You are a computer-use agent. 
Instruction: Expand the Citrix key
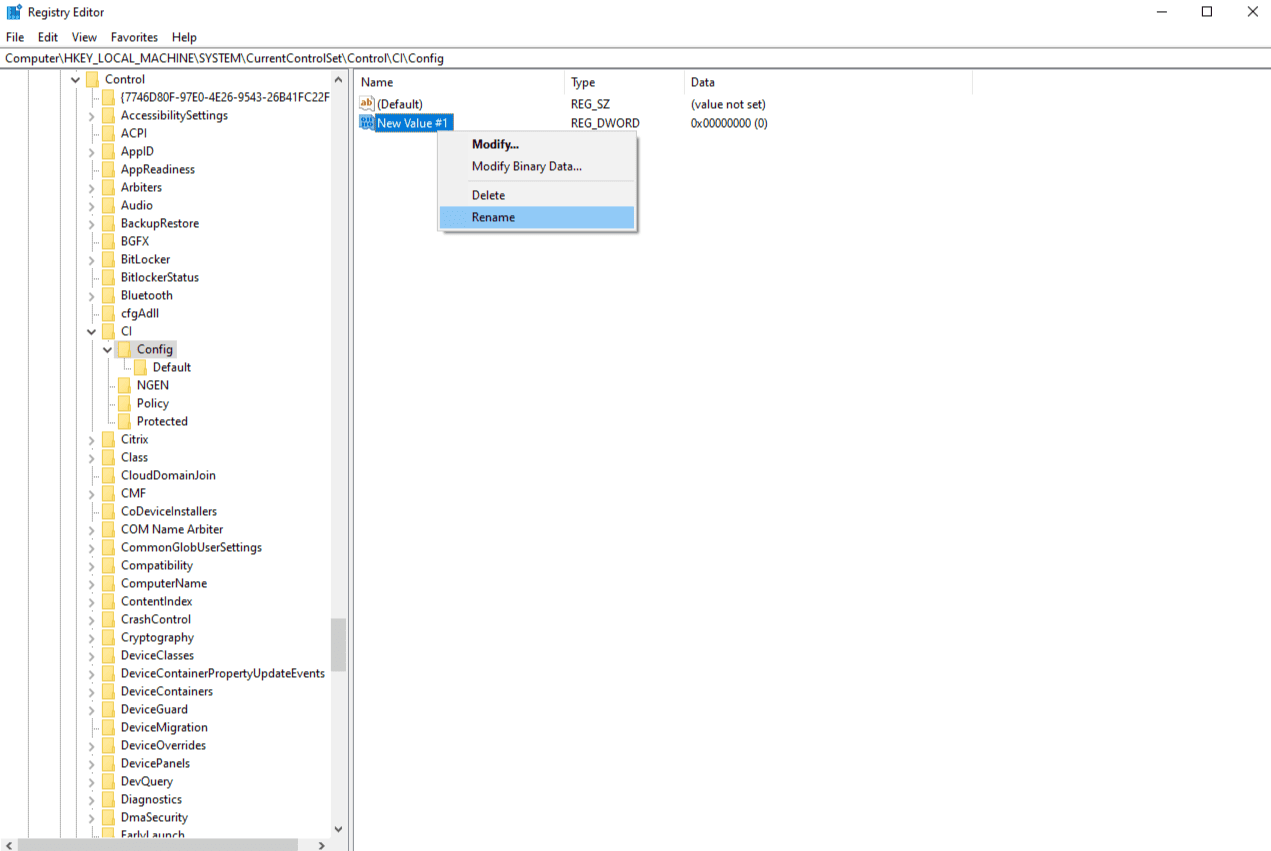tap(91, 439)
